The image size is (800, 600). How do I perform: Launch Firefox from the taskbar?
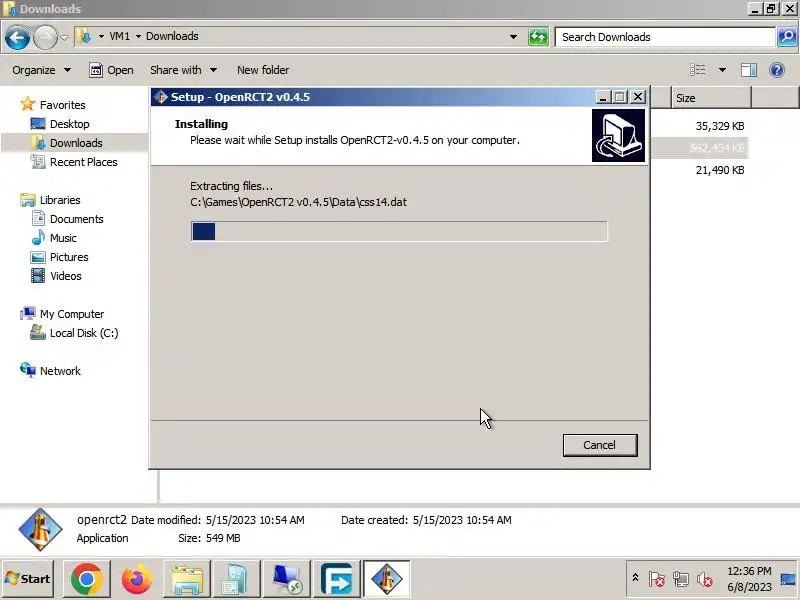(136, 579)
